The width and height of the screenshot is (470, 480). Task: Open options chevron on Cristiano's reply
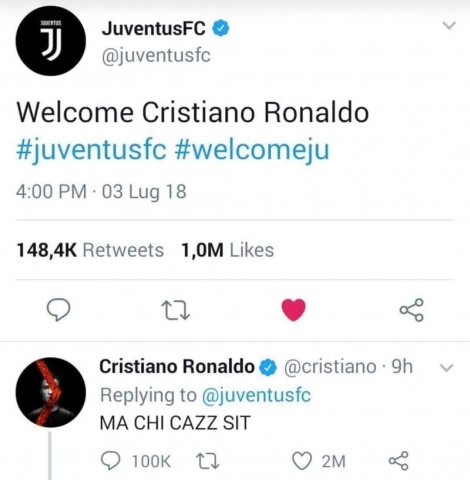point(447,368)
